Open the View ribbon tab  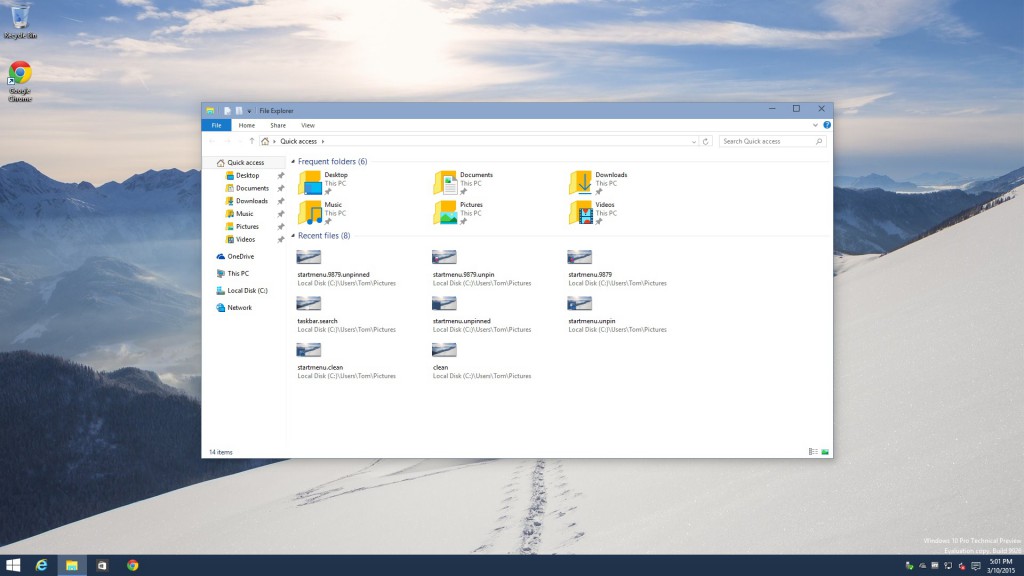308,125
